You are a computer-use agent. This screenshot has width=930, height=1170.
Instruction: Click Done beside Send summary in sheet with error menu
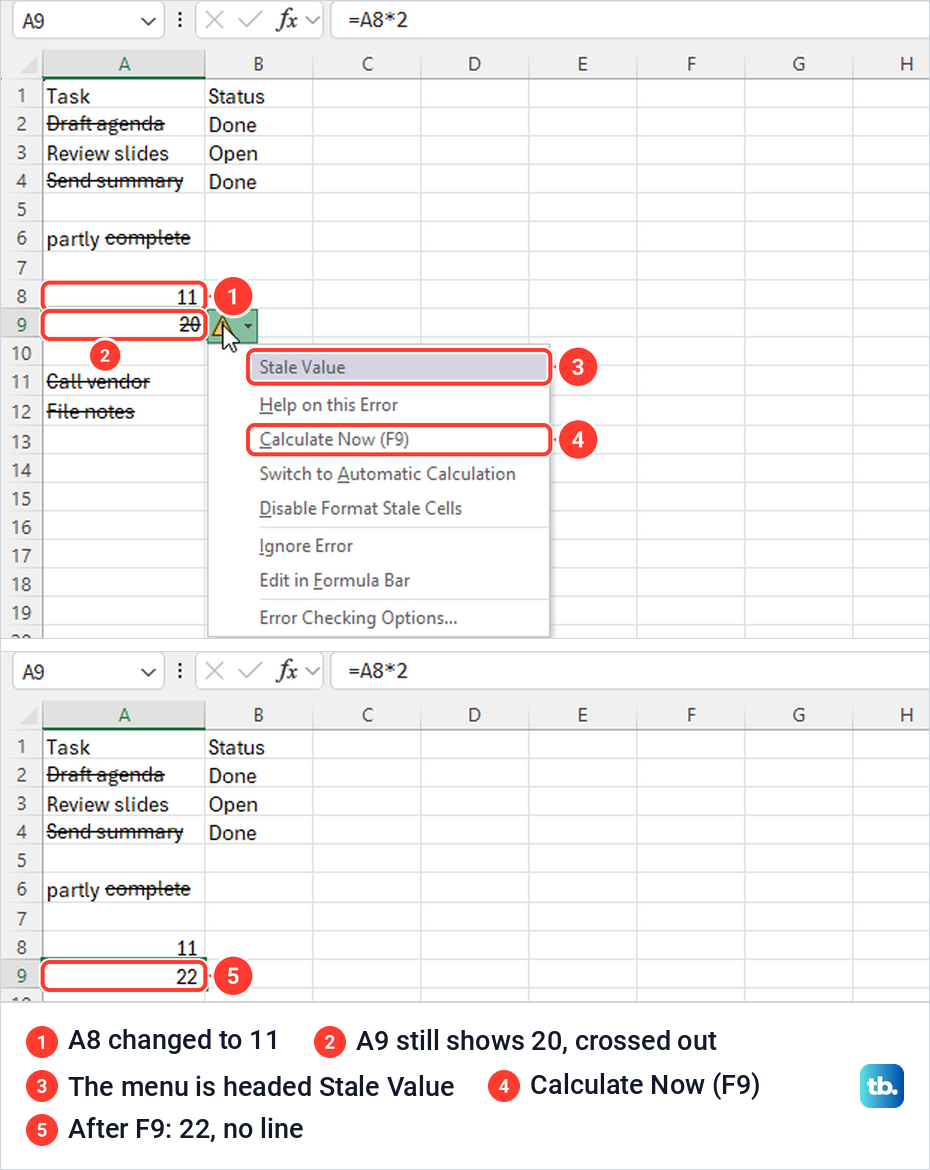(259, 181)
